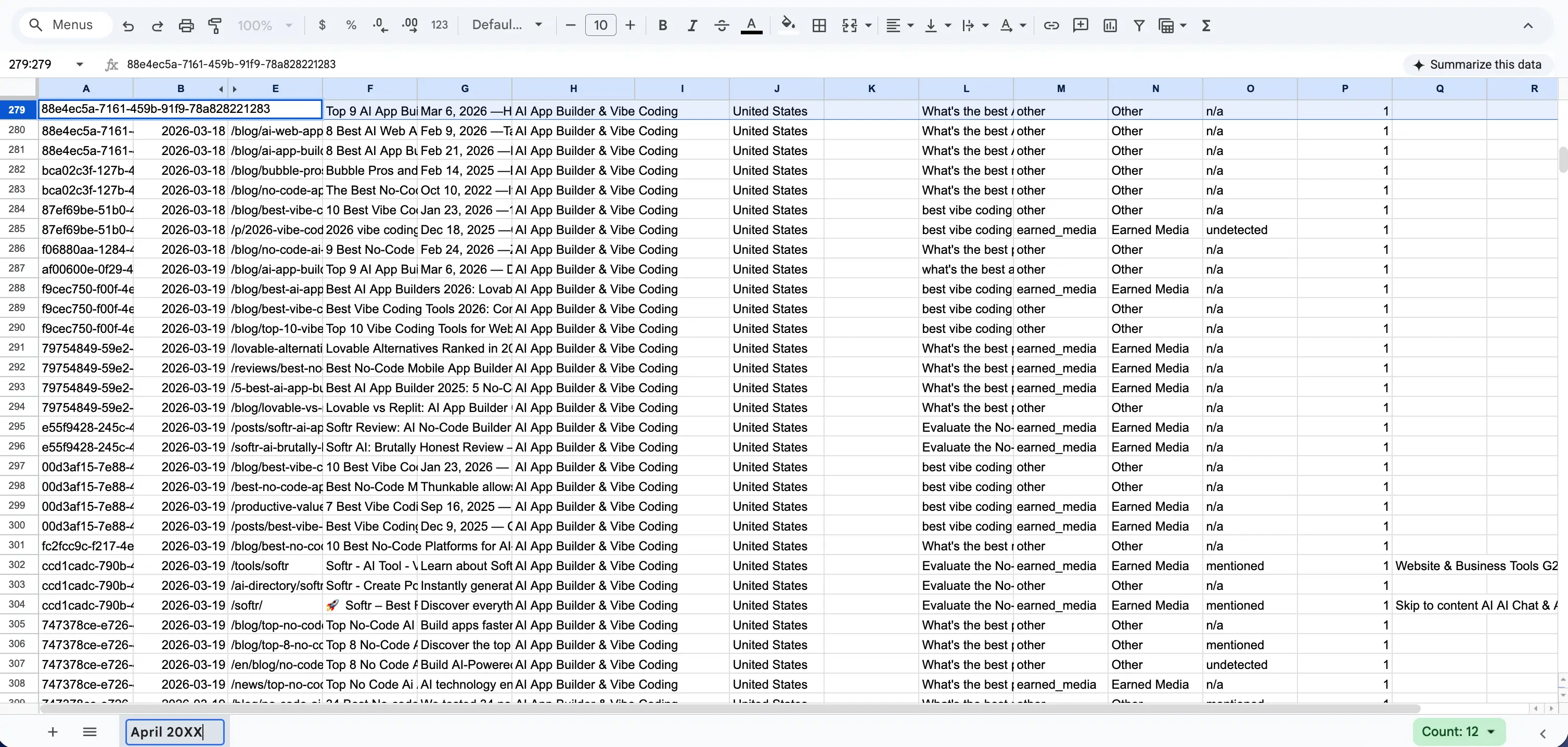Open the Borders tool
Screen dimensions: 1568x747
pyautogui.click(x=819, y=25)
